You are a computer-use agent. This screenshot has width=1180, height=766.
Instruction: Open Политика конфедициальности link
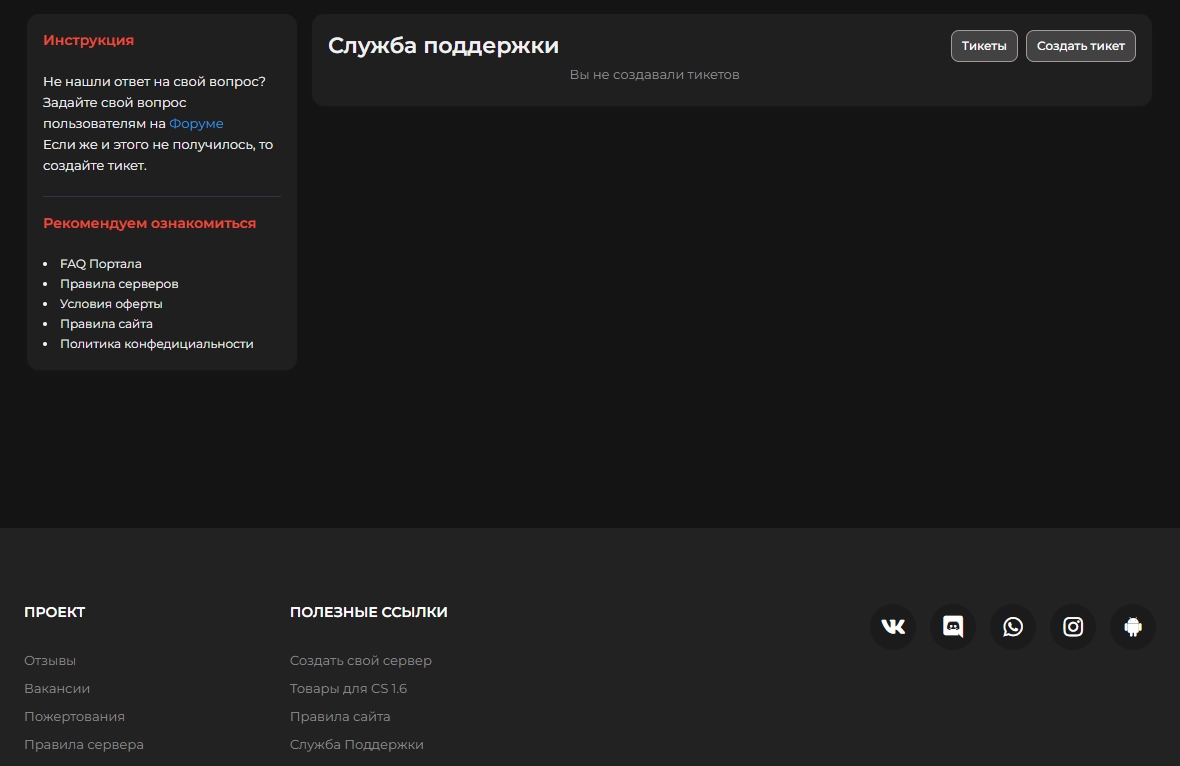pos(157,344)
